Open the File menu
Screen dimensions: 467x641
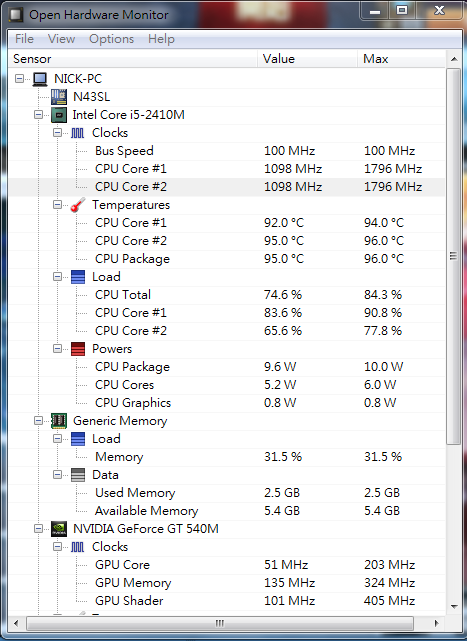(x=24, y=39)
